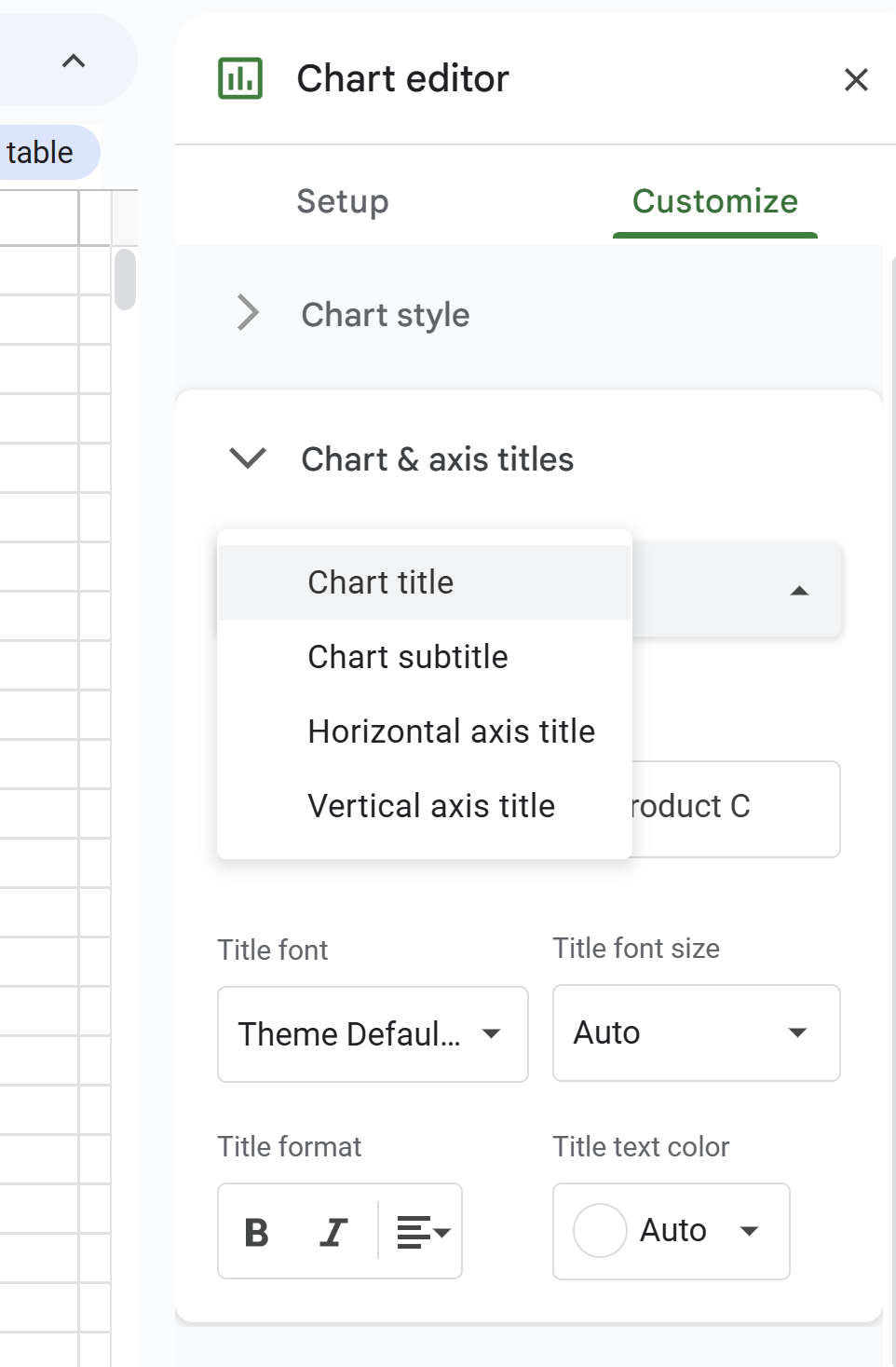Select Horizontal axis title option
The image size is (896, 1367).
coord(451,731)
